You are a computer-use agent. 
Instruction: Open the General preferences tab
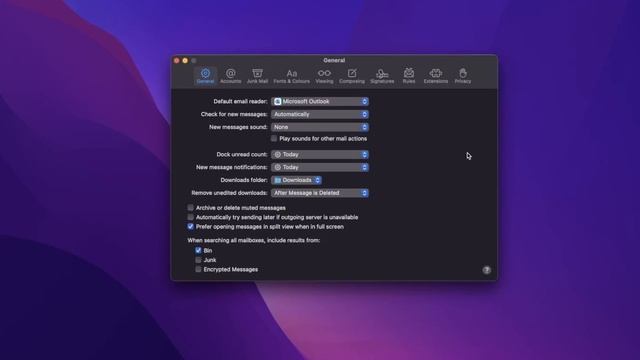[205, 76]
